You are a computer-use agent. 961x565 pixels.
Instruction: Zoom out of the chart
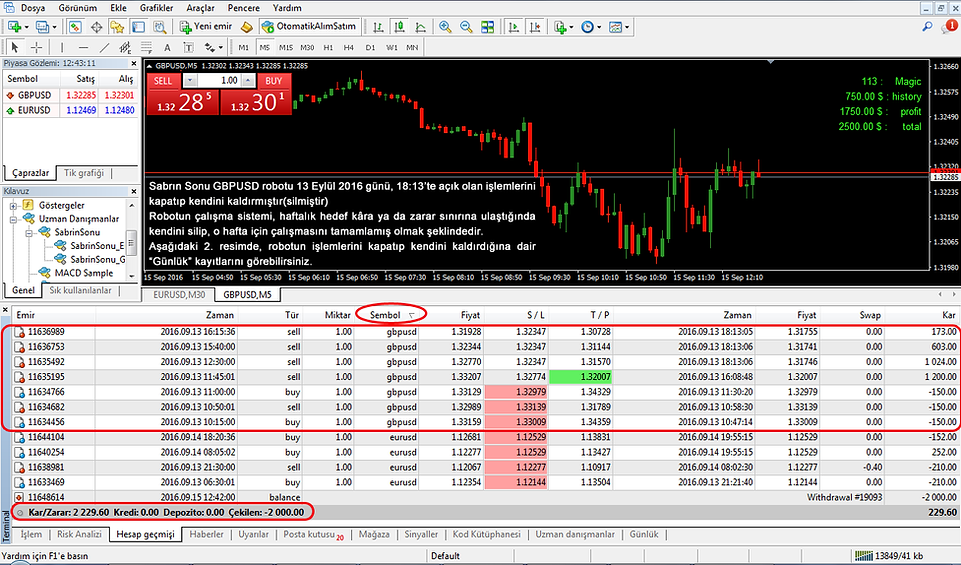tap(466, 27)
